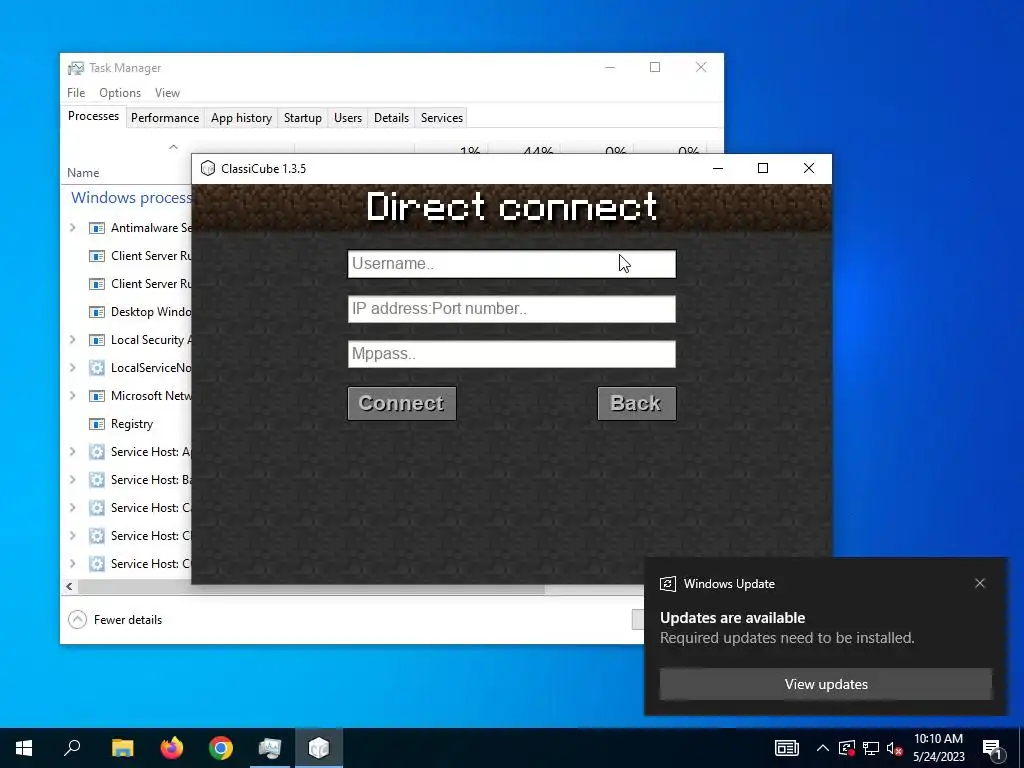Switch to the Startup tab
This screenshot has width=1024, height=768.
[x=302, y=118]
